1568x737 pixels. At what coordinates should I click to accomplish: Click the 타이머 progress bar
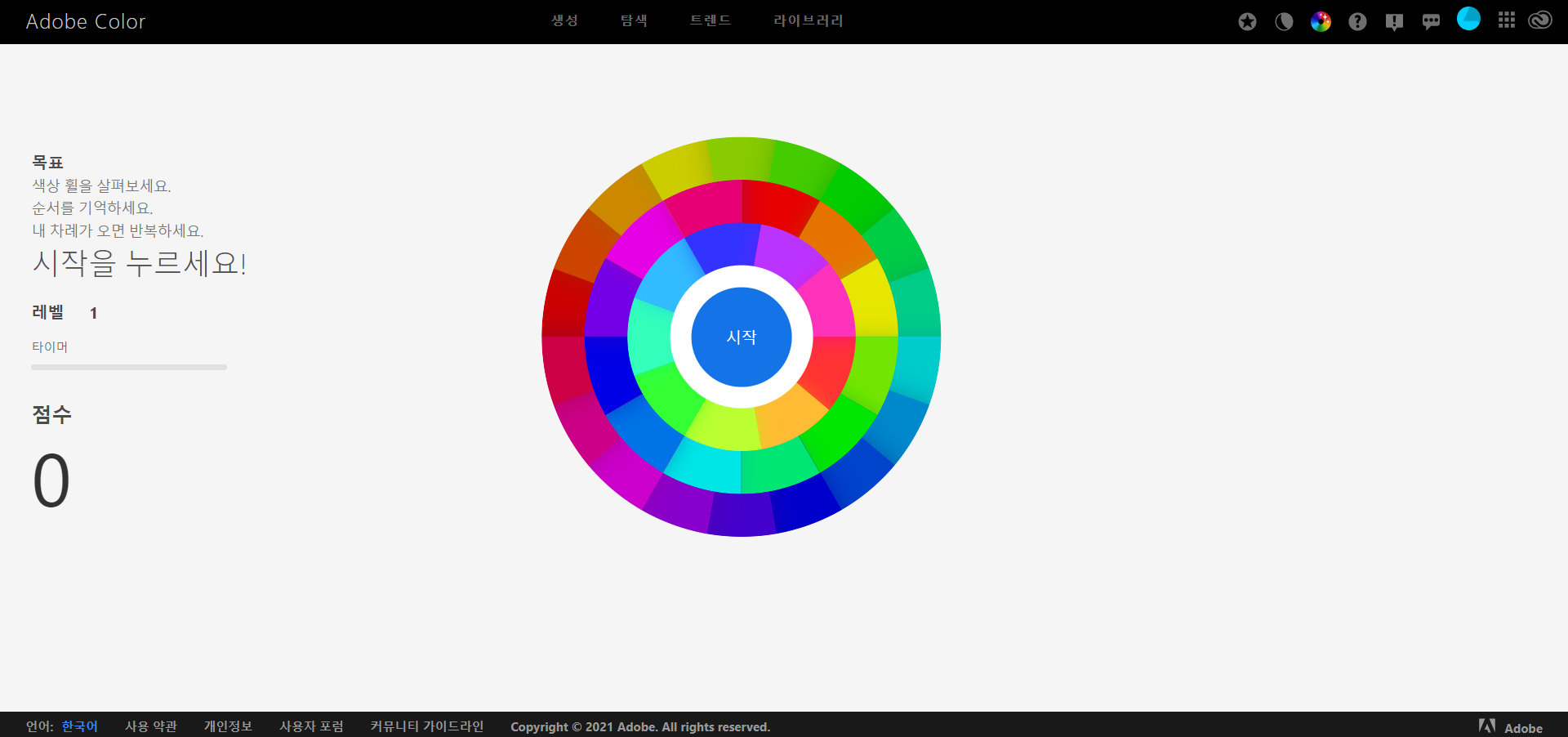[129, 368]
